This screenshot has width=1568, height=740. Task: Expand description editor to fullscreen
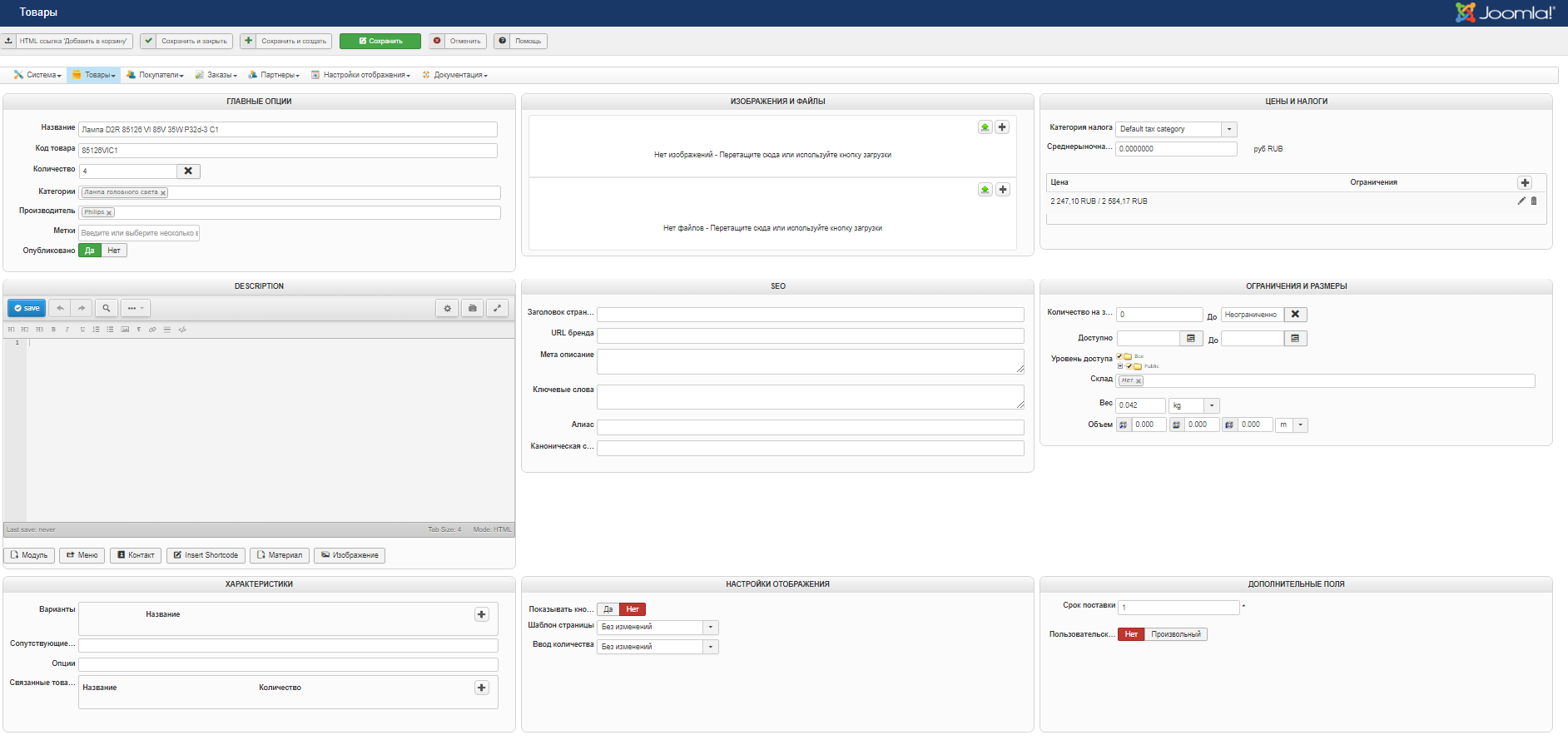pos(497,308)
